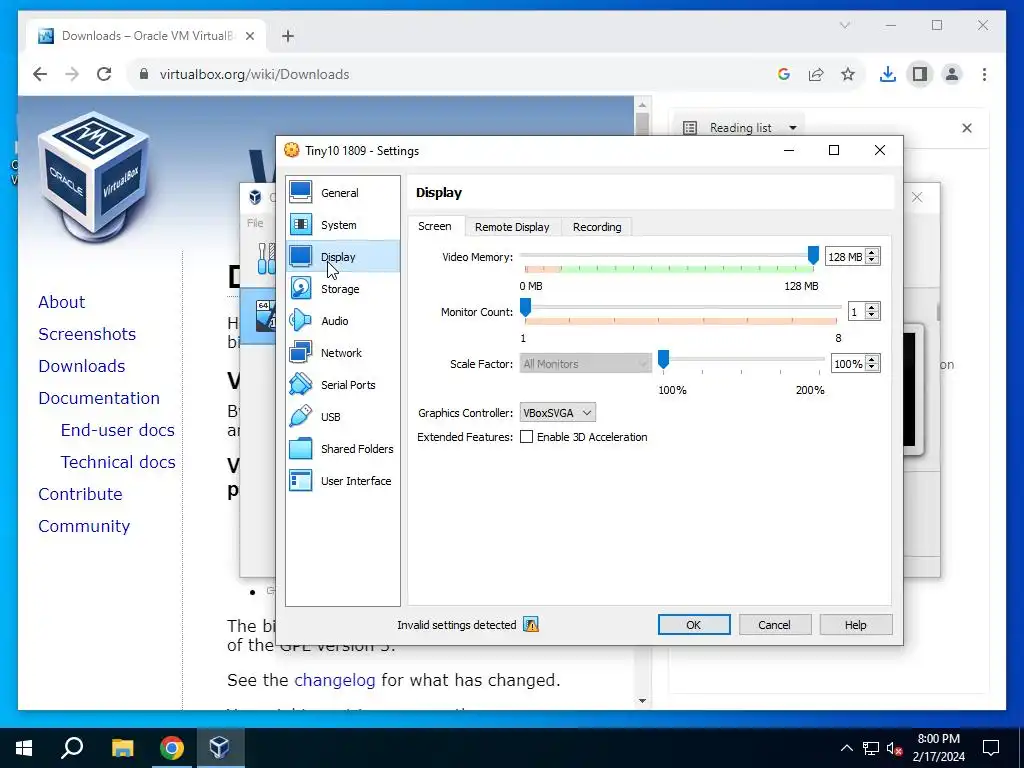1024x768 pixels.
Task: Switch to Remote Display tab
Action: point(512,227)
